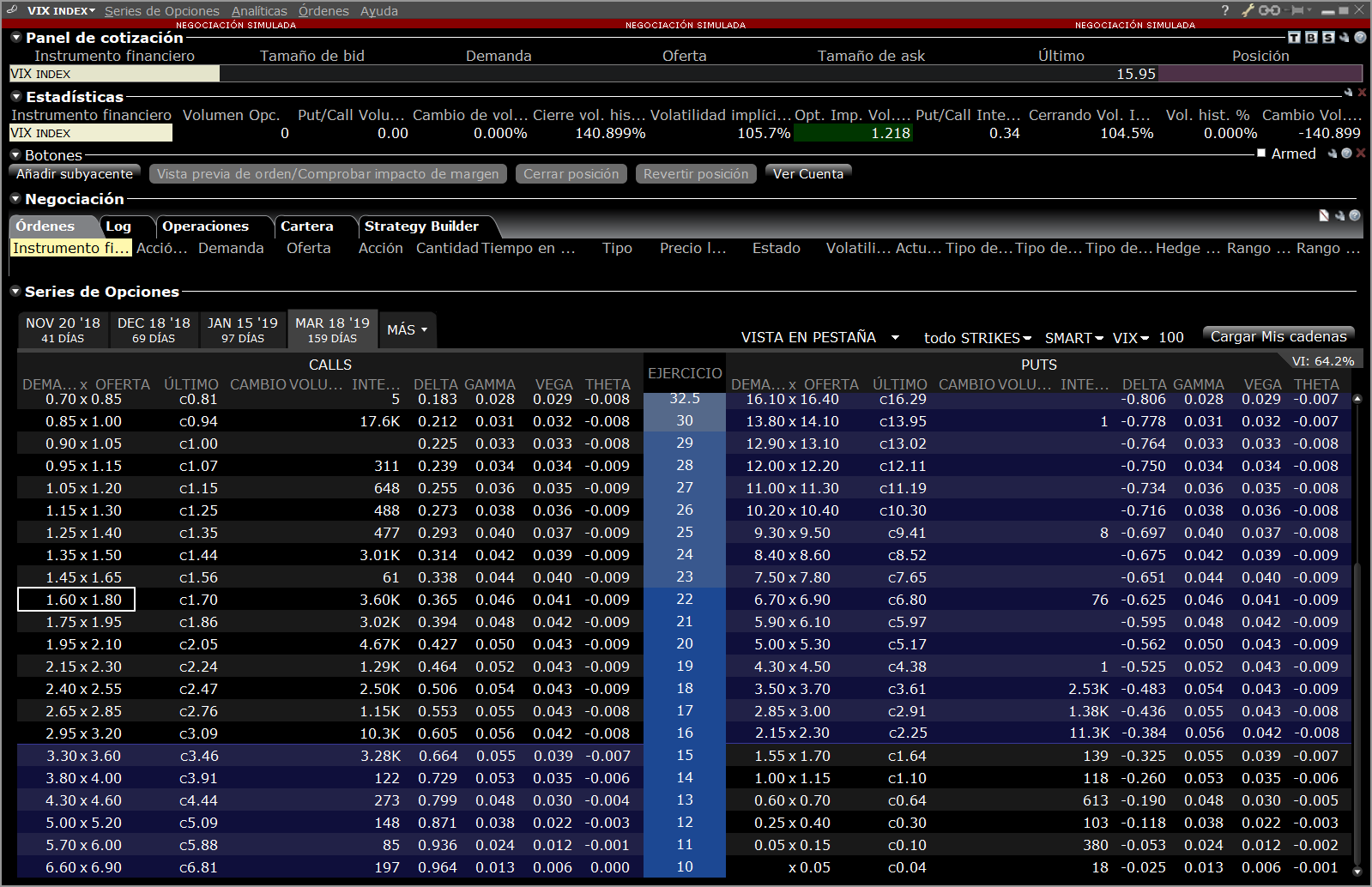
Task: Open the VIX INDEX title dropdown
Action: pos(61,10)
